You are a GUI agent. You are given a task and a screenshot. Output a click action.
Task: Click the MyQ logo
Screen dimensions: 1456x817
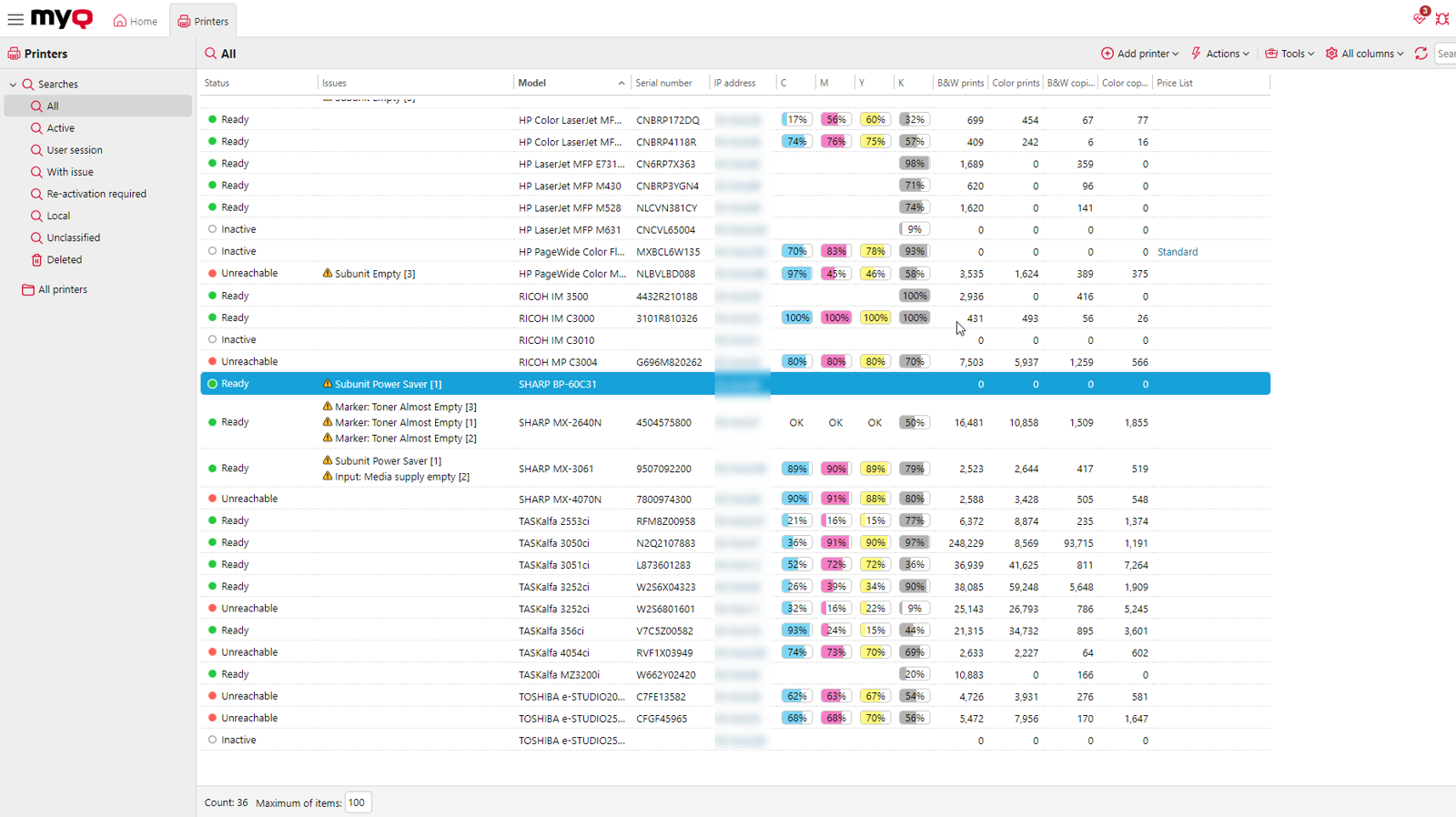[62, 18]
